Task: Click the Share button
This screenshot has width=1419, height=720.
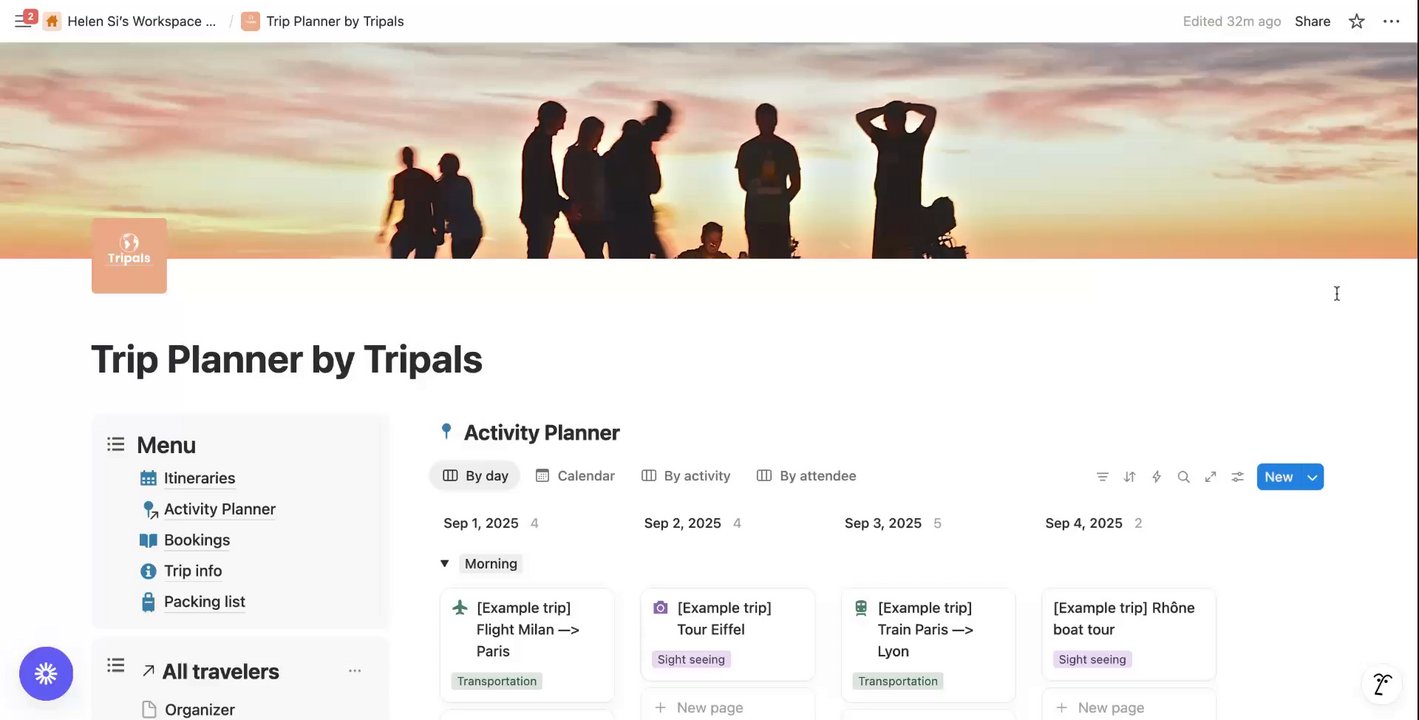Action: click(x=1312, y=21)
